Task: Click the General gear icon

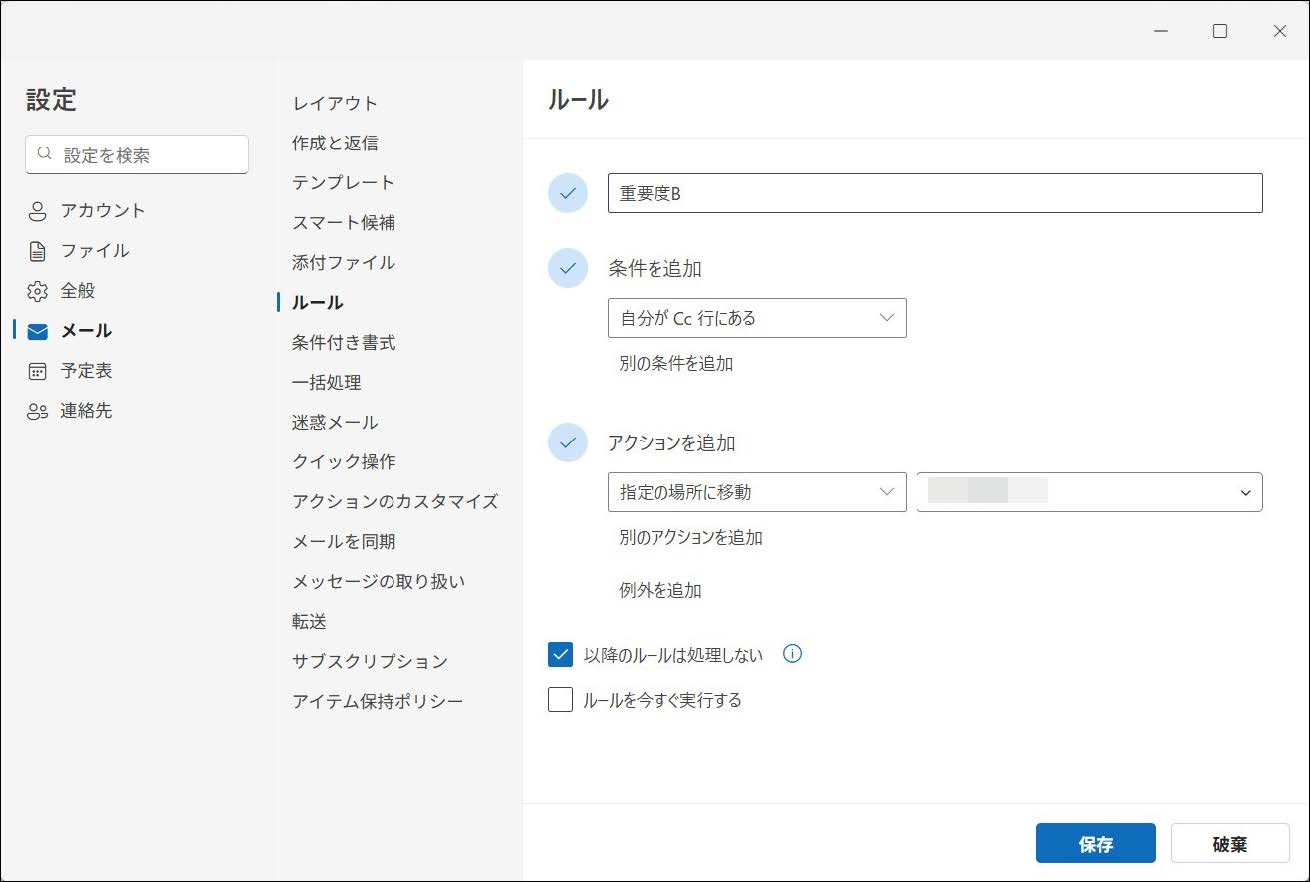Action: (38, 291)
